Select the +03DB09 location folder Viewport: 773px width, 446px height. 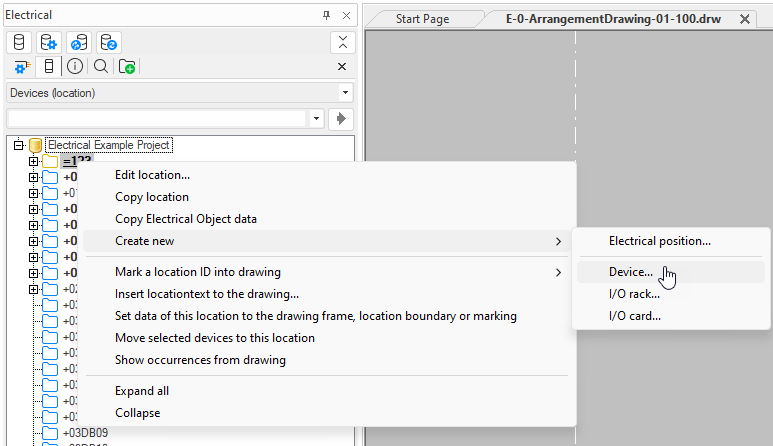(85, 433)
